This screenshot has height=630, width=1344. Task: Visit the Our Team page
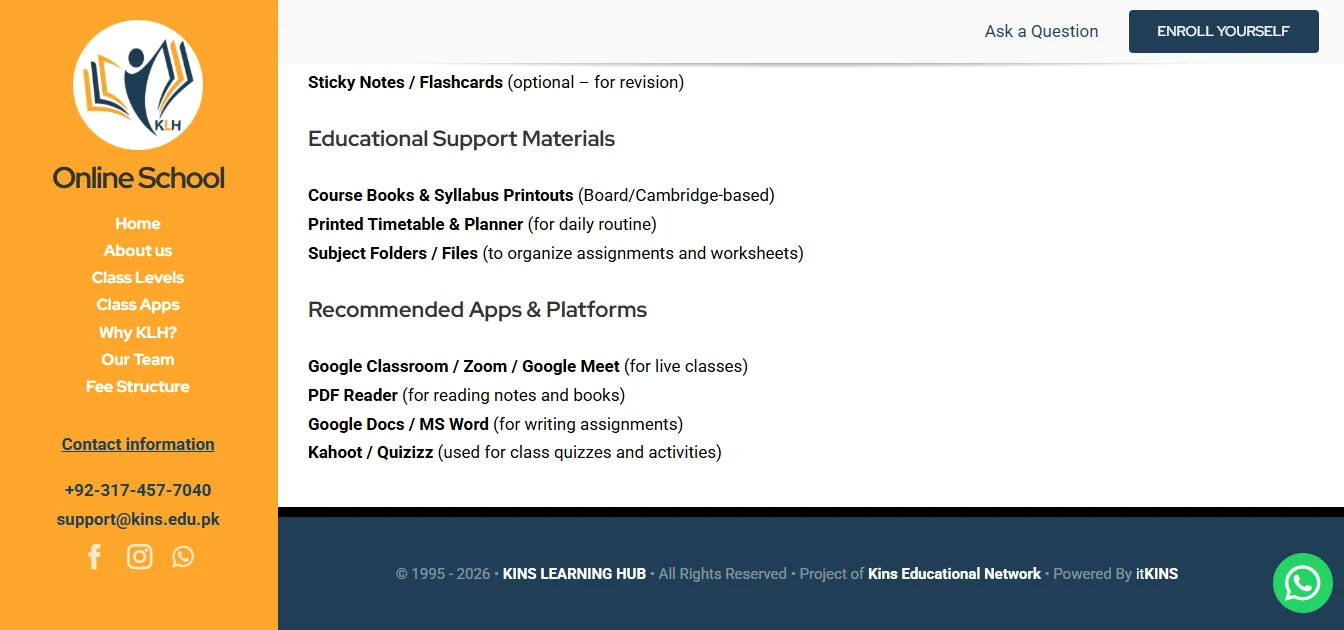[137, 358]
